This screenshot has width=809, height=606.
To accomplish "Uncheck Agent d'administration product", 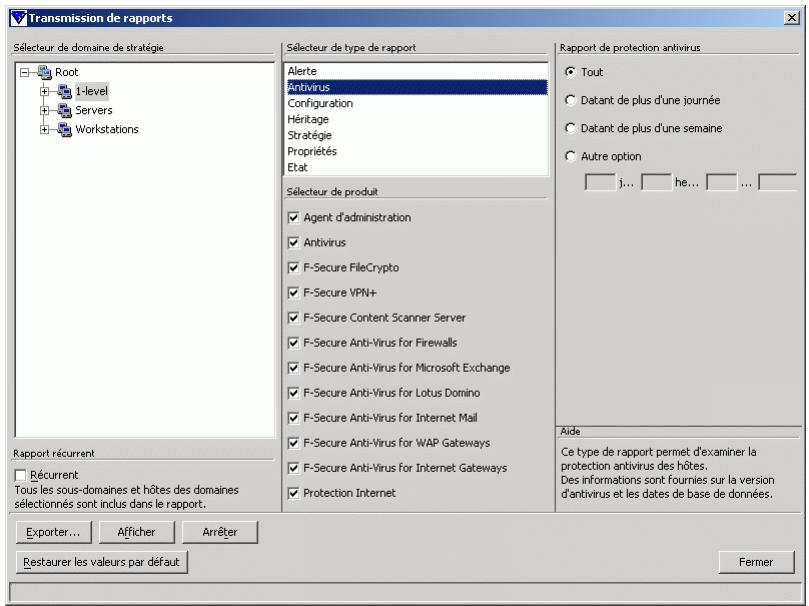I will pos(294,218).
